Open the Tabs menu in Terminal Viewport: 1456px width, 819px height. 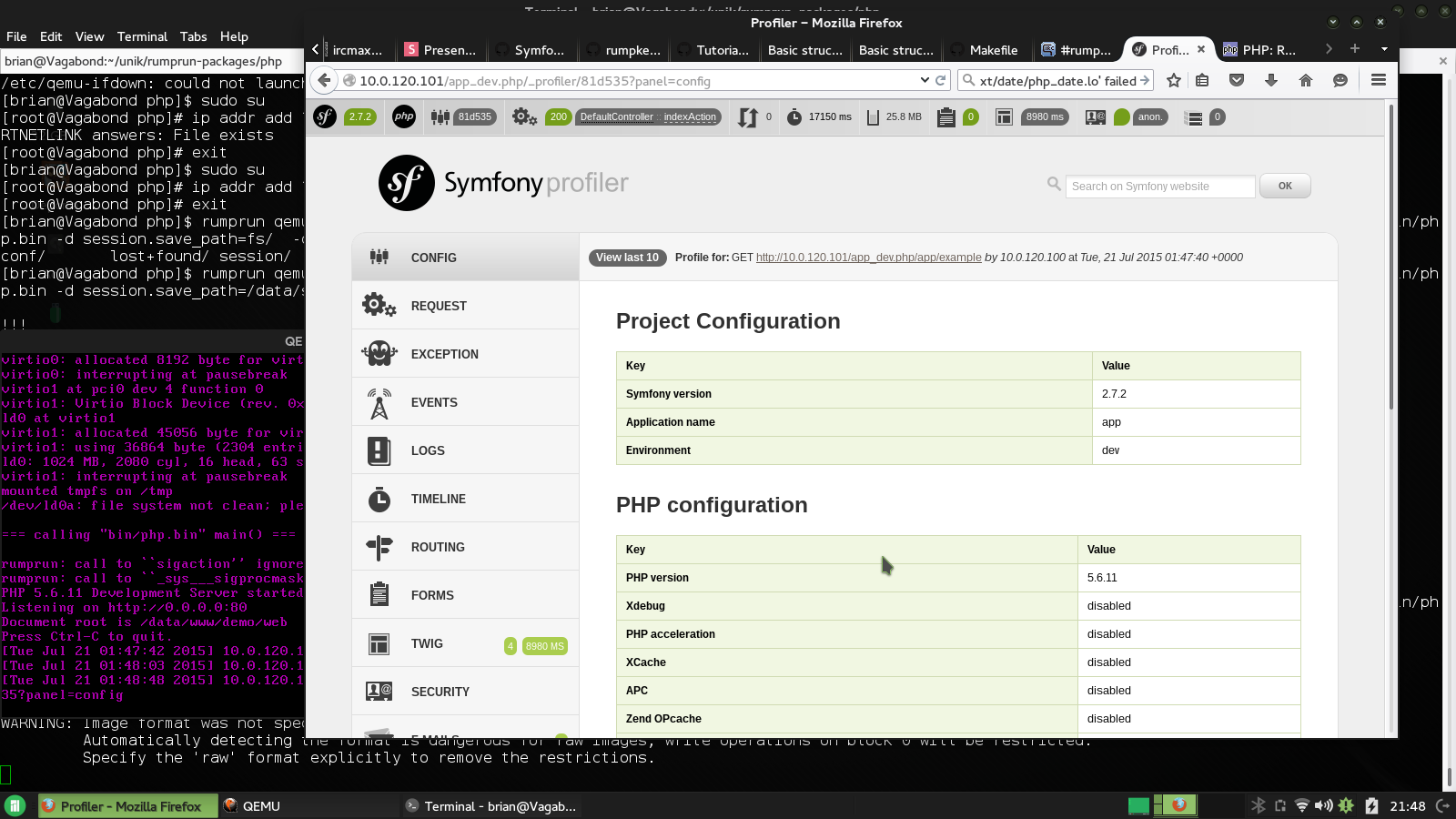193,36
